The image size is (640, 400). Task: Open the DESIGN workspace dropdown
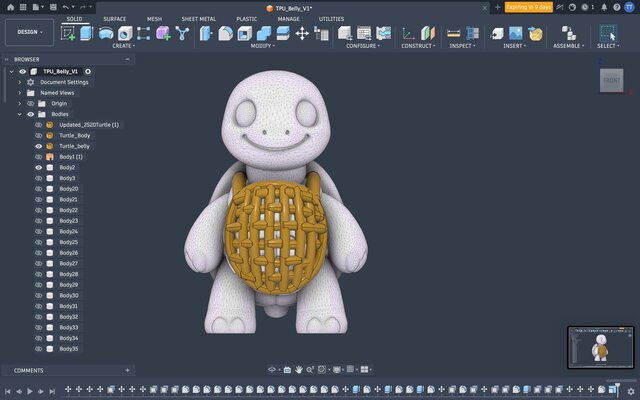tap(29, 32)
